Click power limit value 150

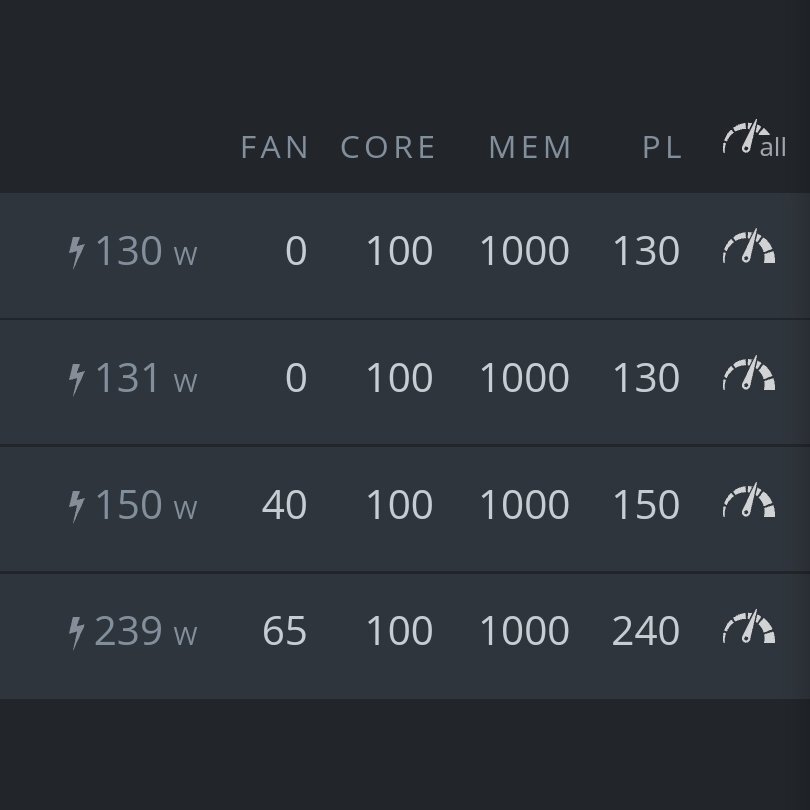tap(646, 504)
